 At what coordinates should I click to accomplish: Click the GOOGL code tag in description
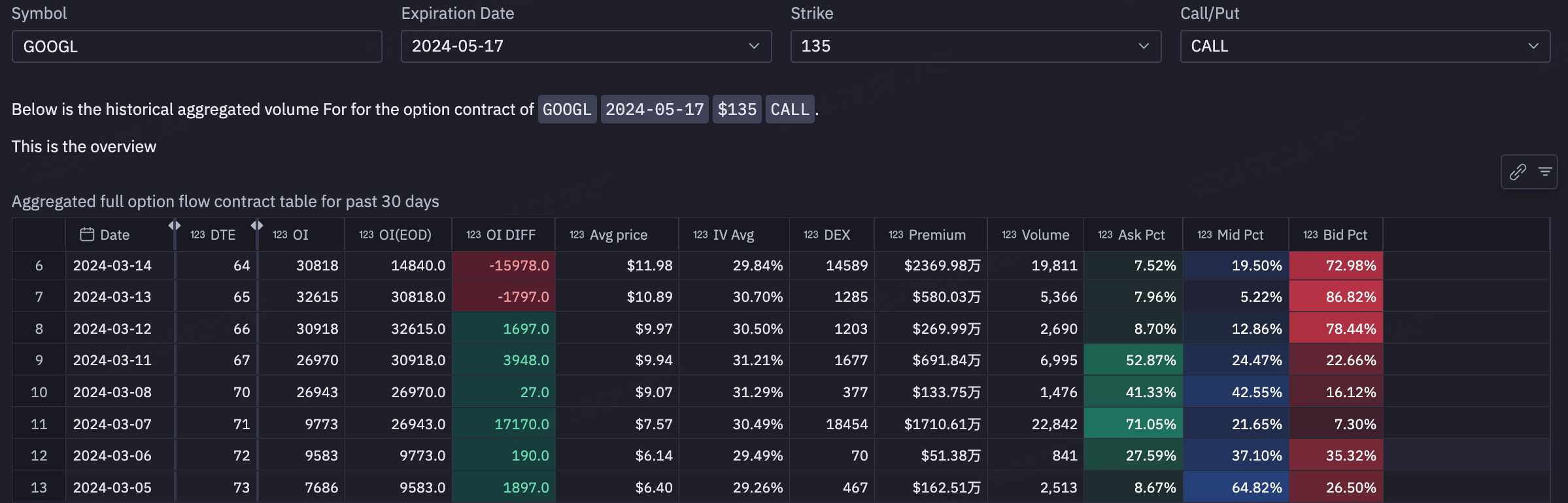point(567,109)
